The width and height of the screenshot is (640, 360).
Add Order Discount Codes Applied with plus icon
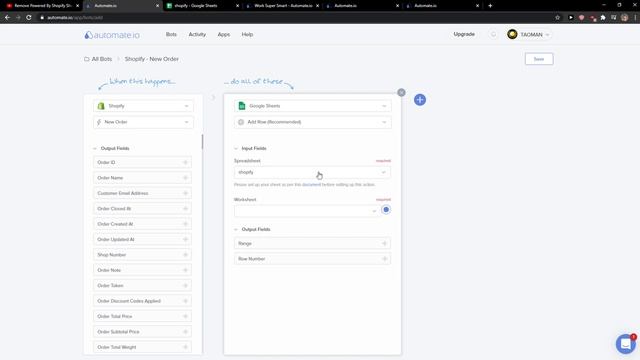185,301
